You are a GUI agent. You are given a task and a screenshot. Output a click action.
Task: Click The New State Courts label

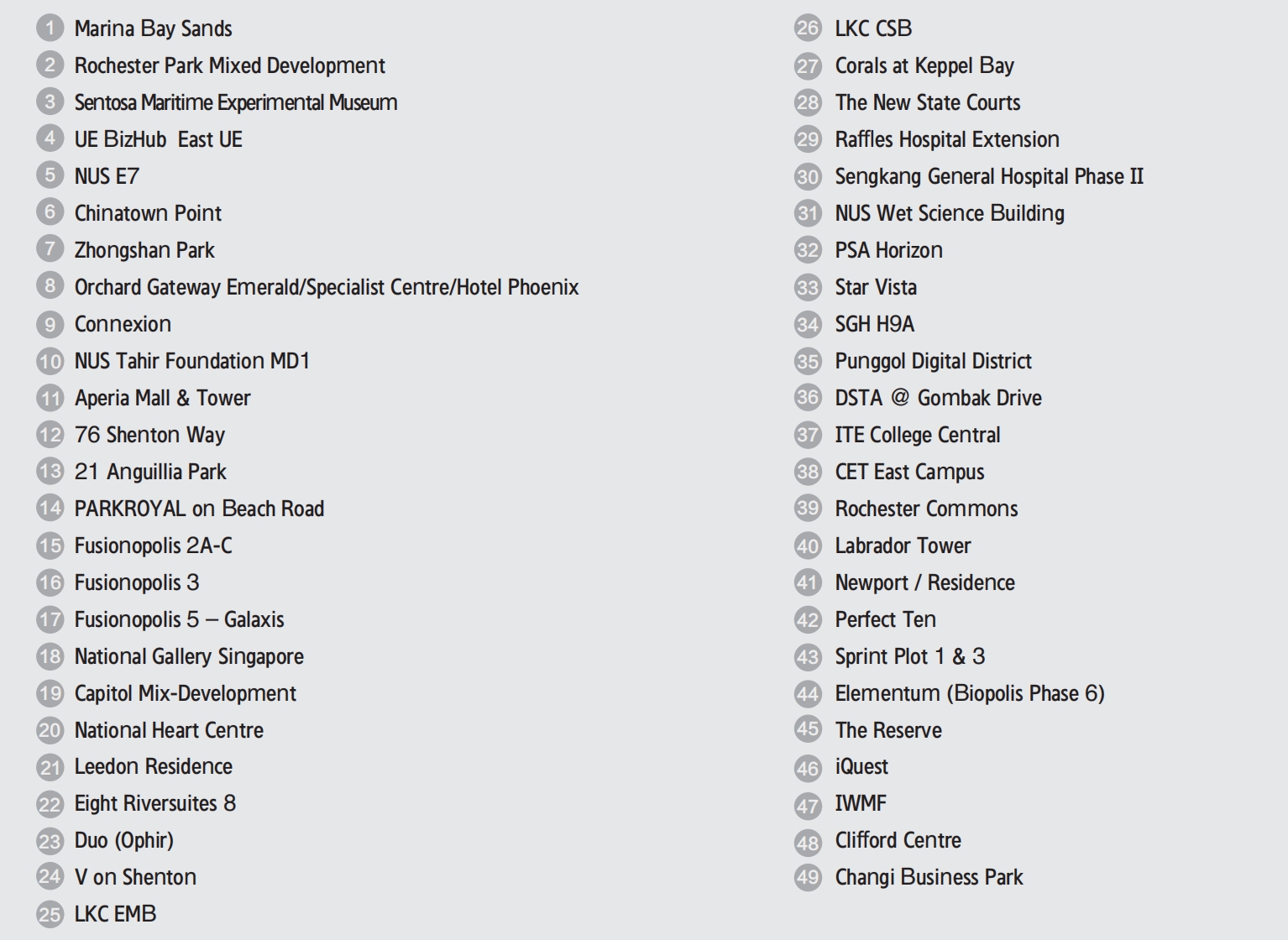click(x=927, y=102)
